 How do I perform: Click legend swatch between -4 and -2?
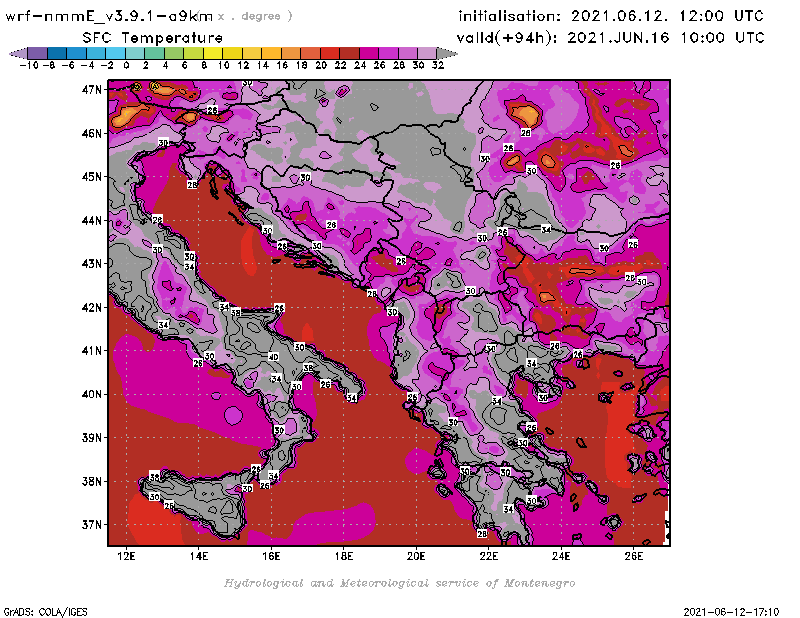(96, 53)
